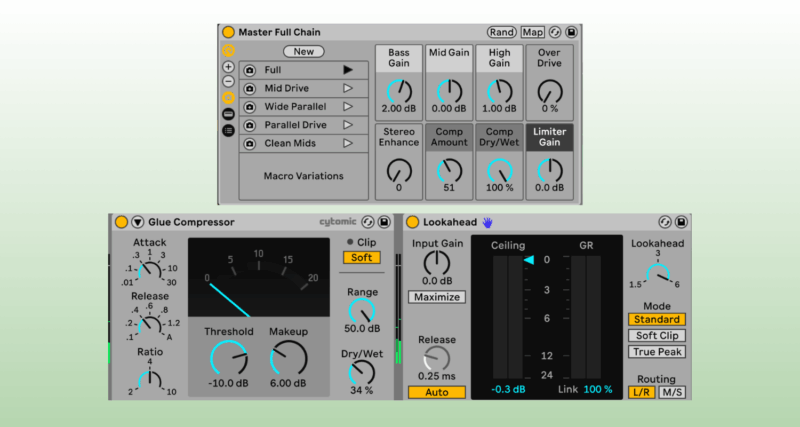Click hot-swap icon in Master Full Chain

(x=555, y=32)
